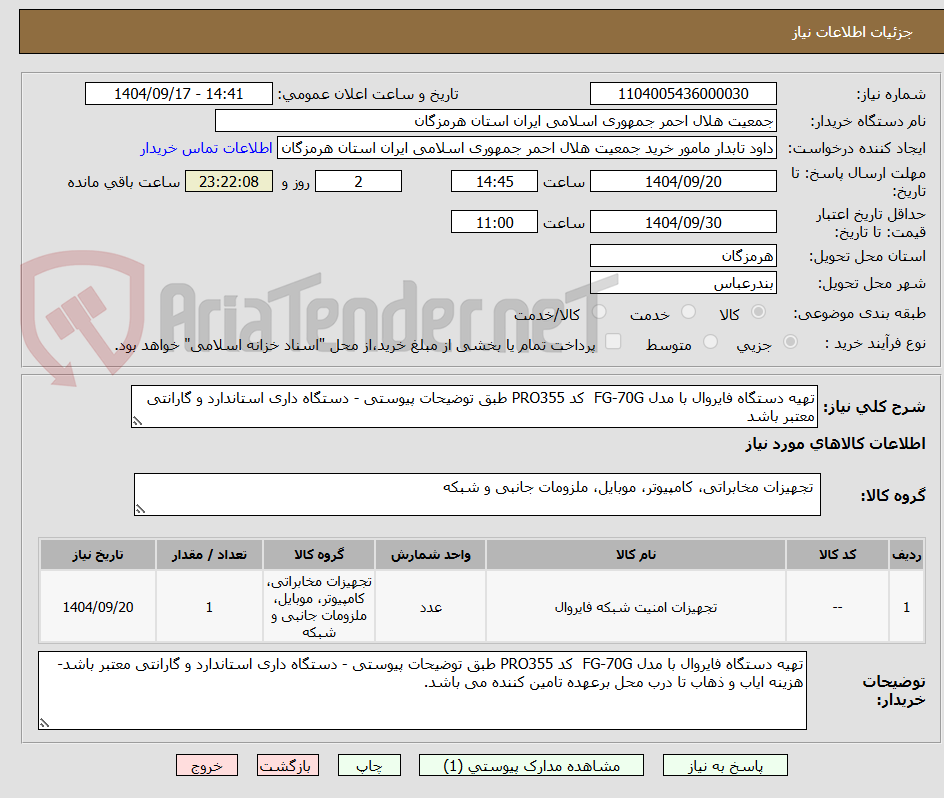Click the چاپ print button
The width and height of the screenshot is (944, 798).
tap(369, 765)
